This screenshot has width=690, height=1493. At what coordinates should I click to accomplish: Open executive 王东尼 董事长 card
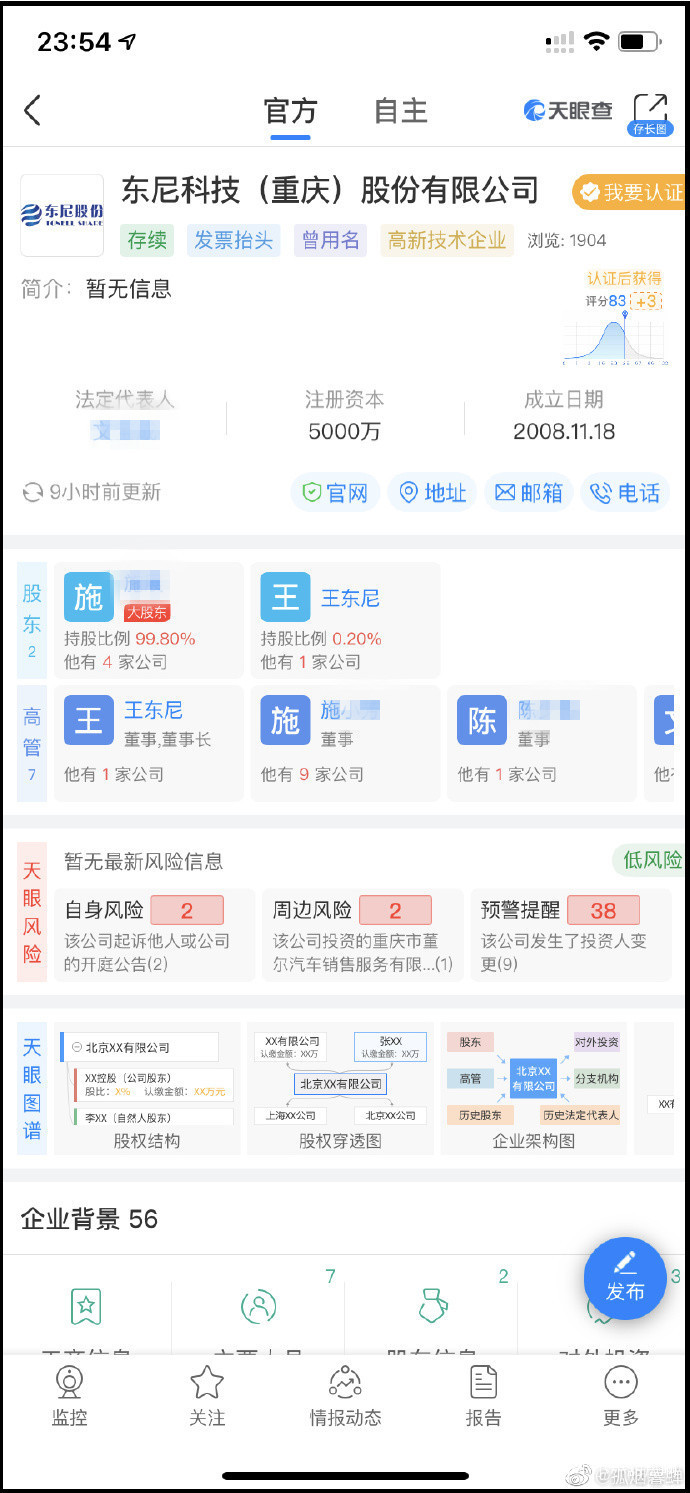(x=148, y=743)
